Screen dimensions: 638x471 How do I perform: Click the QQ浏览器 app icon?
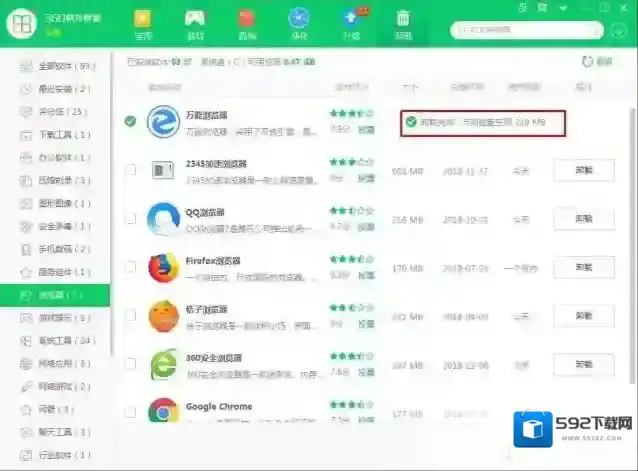161,219
